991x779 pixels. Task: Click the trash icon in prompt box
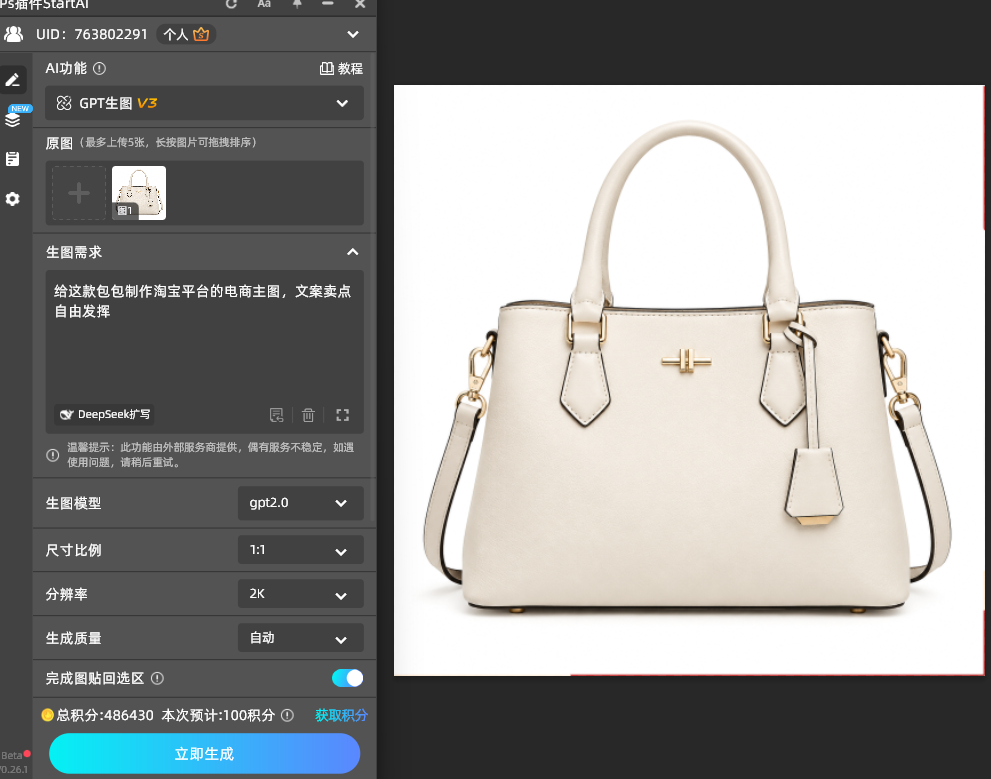click(308, 415)
